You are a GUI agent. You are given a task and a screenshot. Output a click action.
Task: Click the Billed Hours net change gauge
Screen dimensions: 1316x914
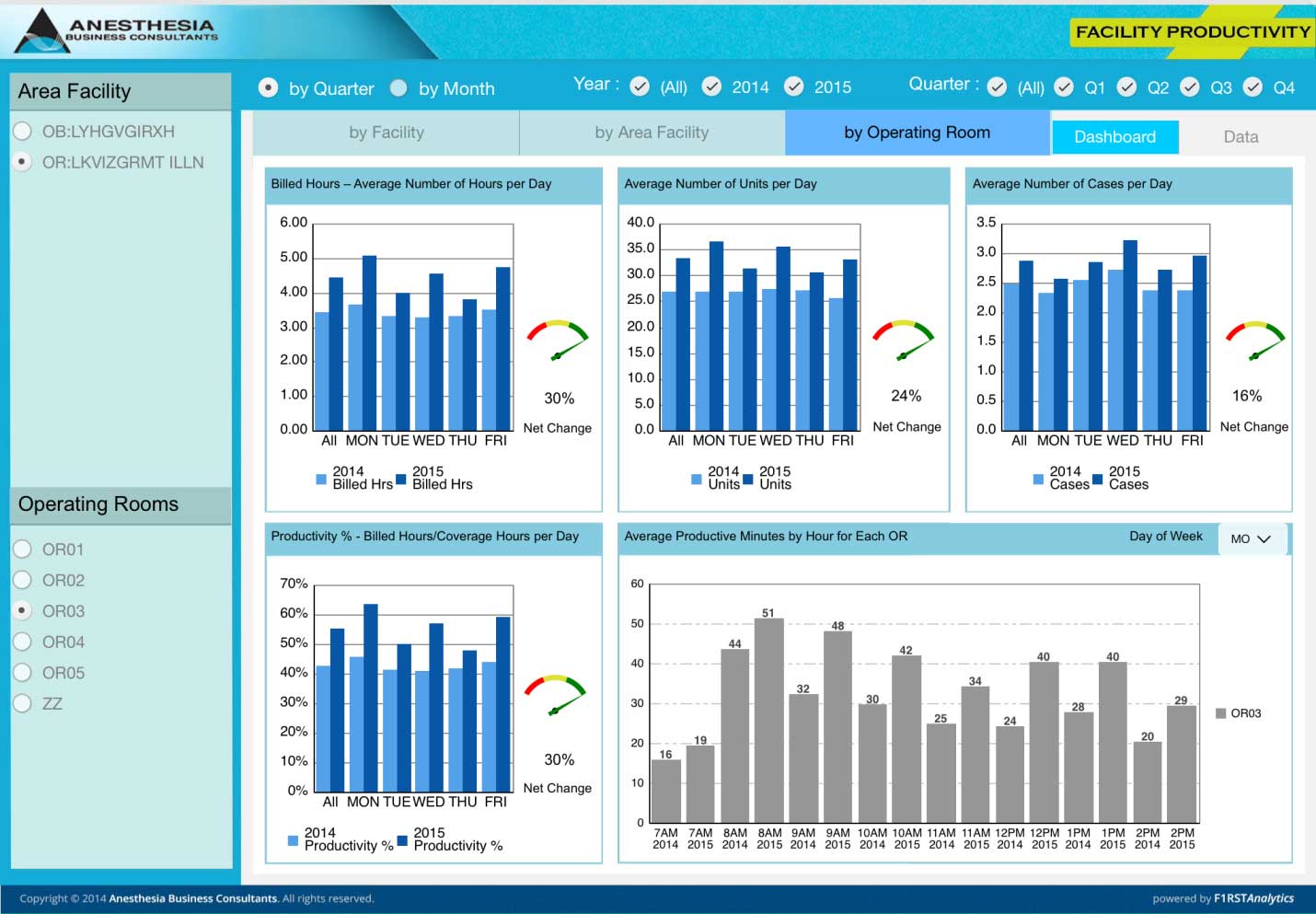(x=557, y=341)
